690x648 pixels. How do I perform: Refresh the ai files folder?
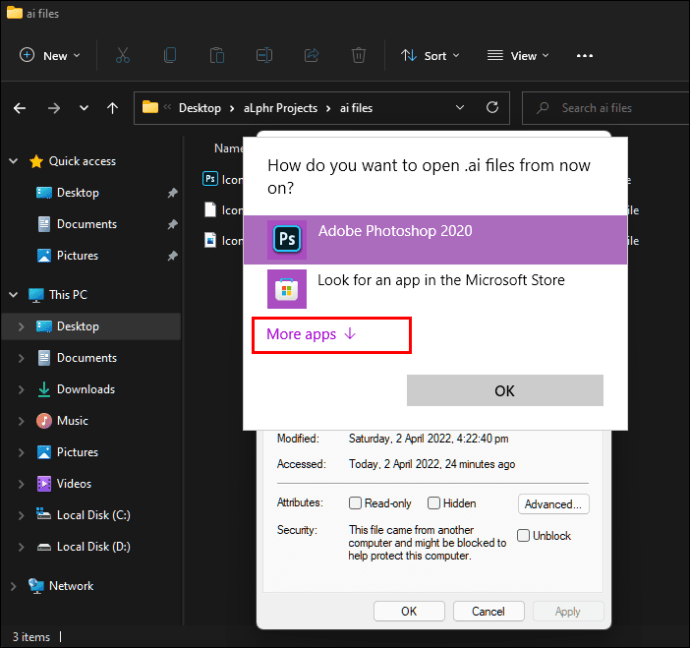(492, 107)
